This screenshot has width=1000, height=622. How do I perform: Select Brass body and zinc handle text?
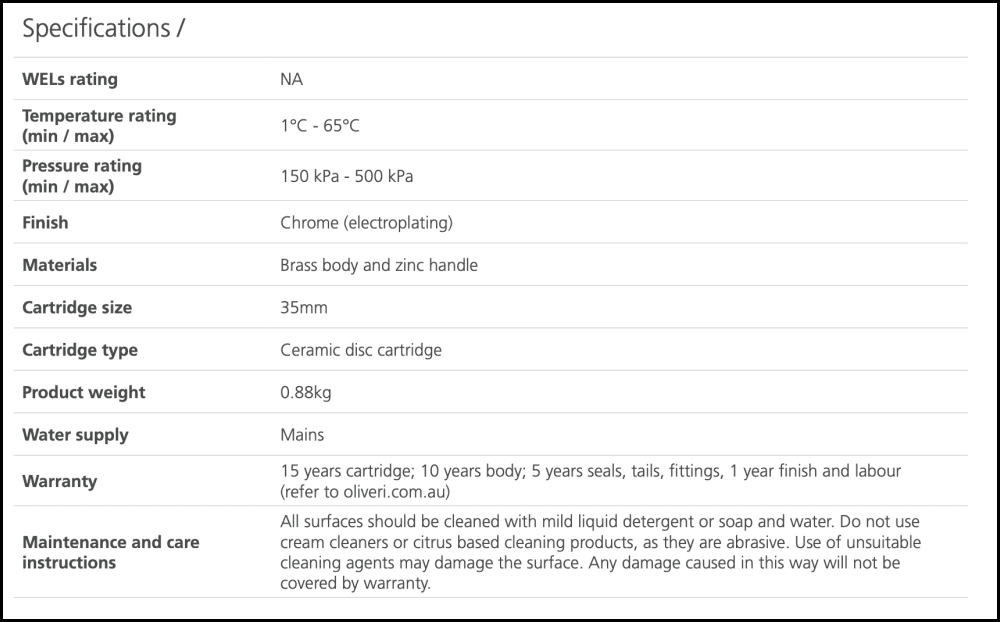tap(379, 265)
